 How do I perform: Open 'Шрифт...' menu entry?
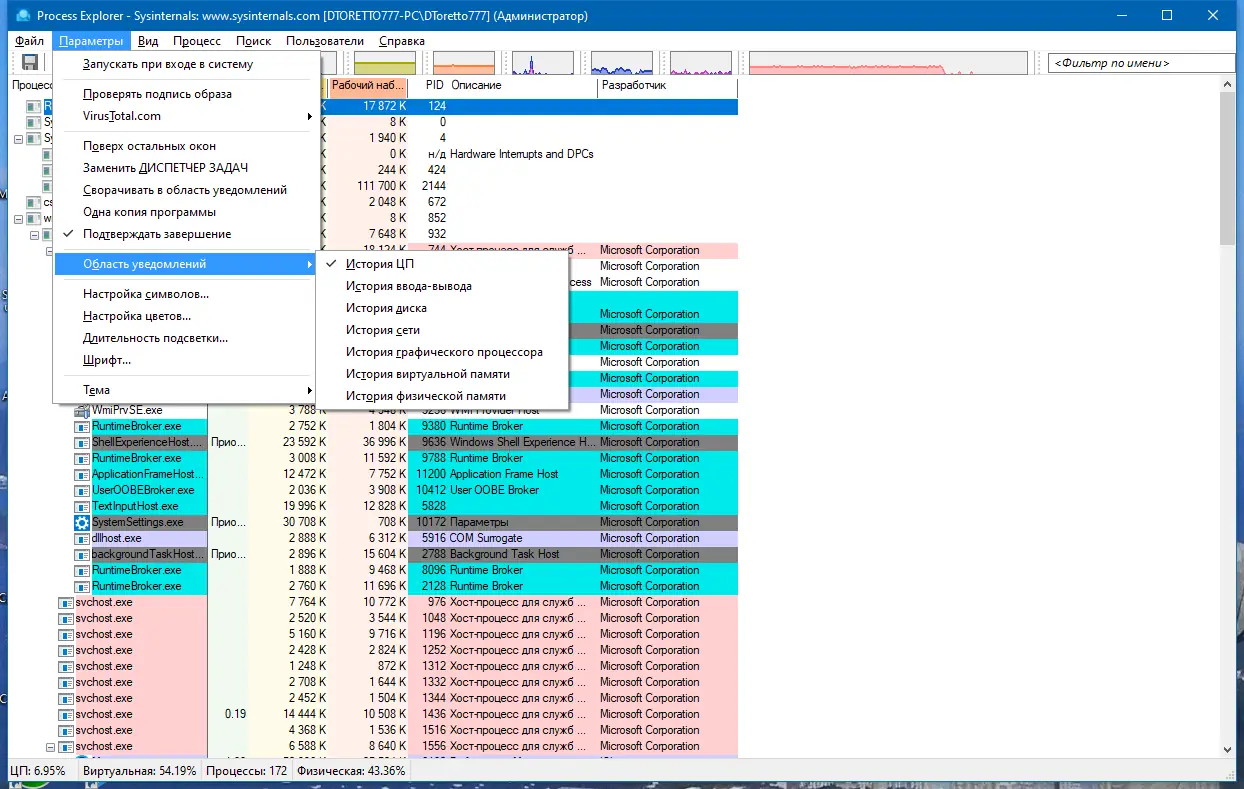(187, 360)
